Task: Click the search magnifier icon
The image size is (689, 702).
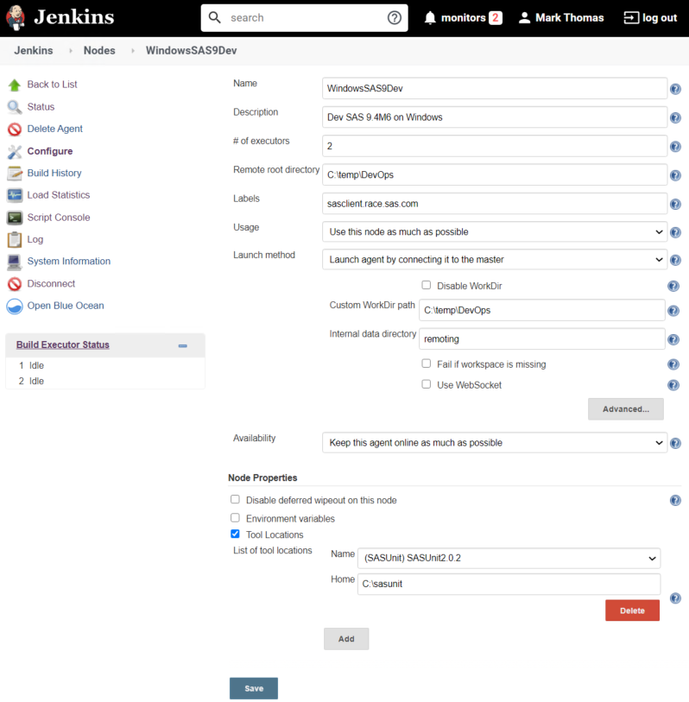Action: (x=215, y=17)
